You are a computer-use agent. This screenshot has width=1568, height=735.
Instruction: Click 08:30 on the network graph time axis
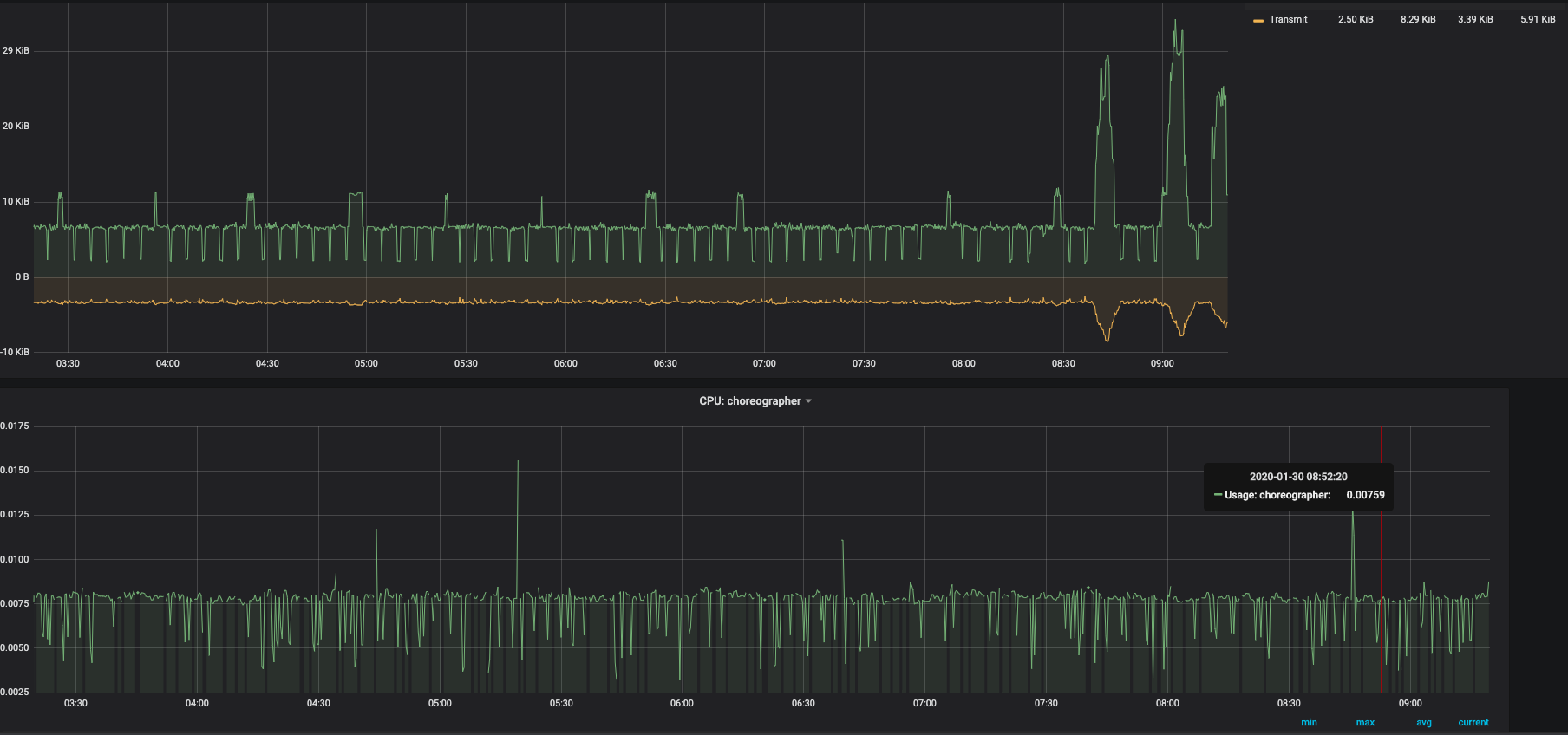coord(1063,363)
